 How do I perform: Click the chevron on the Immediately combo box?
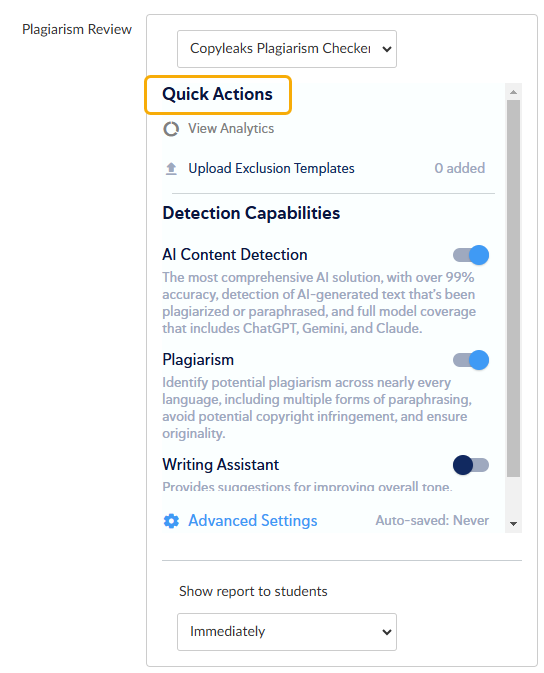coord(386,632)
